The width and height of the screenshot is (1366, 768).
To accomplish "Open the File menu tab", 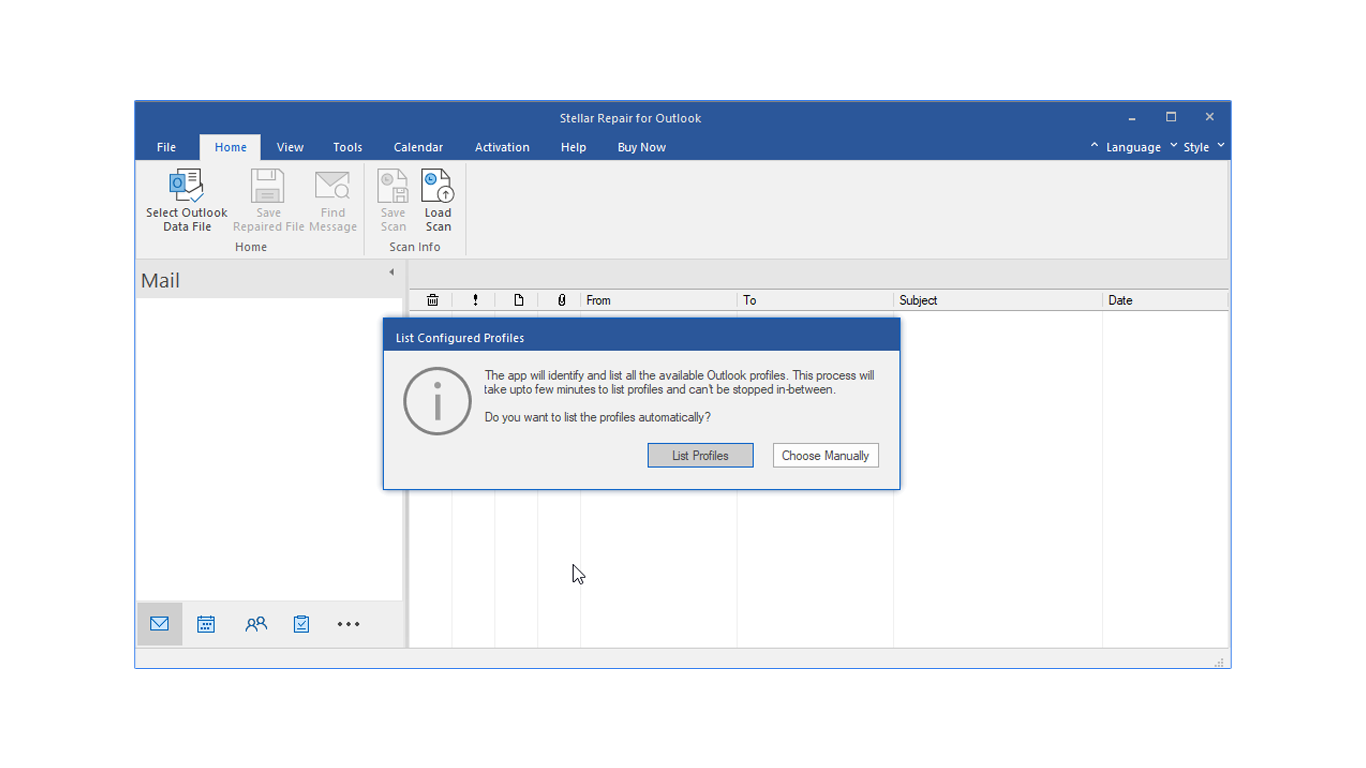I will click(166, 147).
